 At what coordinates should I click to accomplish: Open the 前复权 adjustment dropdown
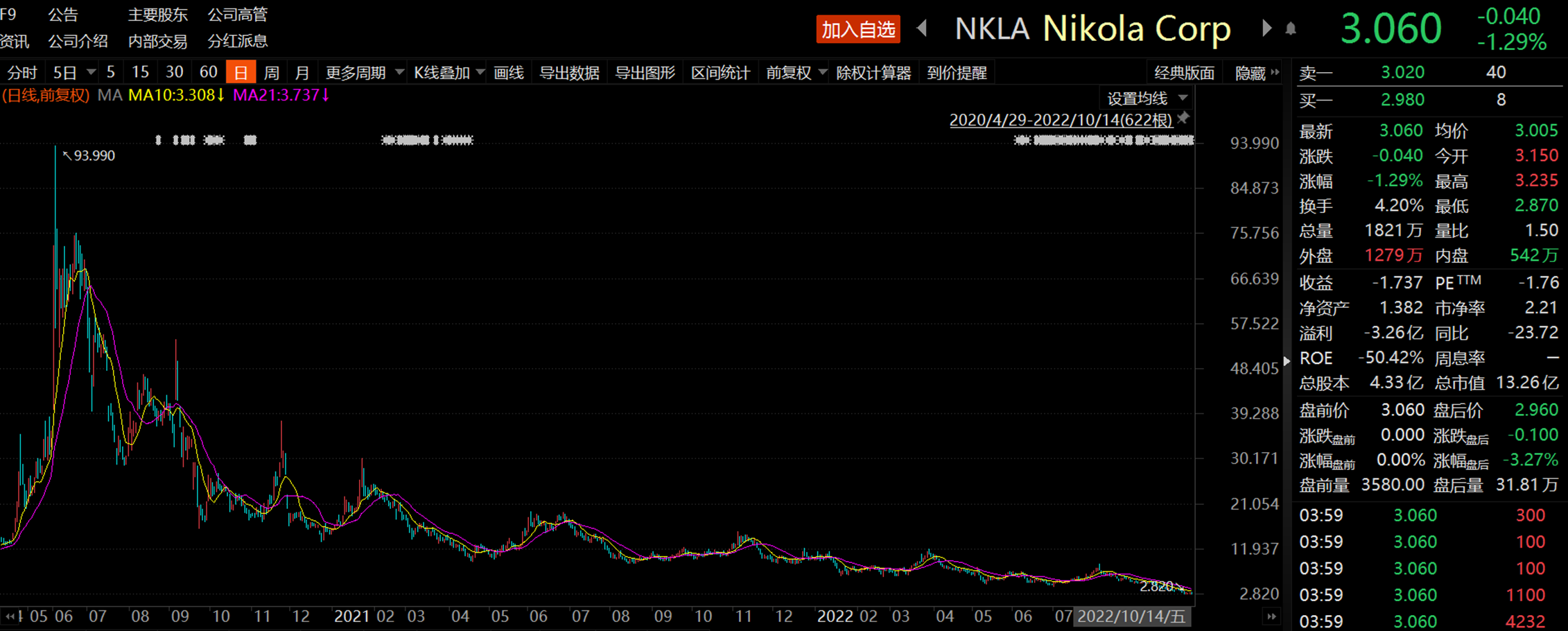click(x=796, y=73)
